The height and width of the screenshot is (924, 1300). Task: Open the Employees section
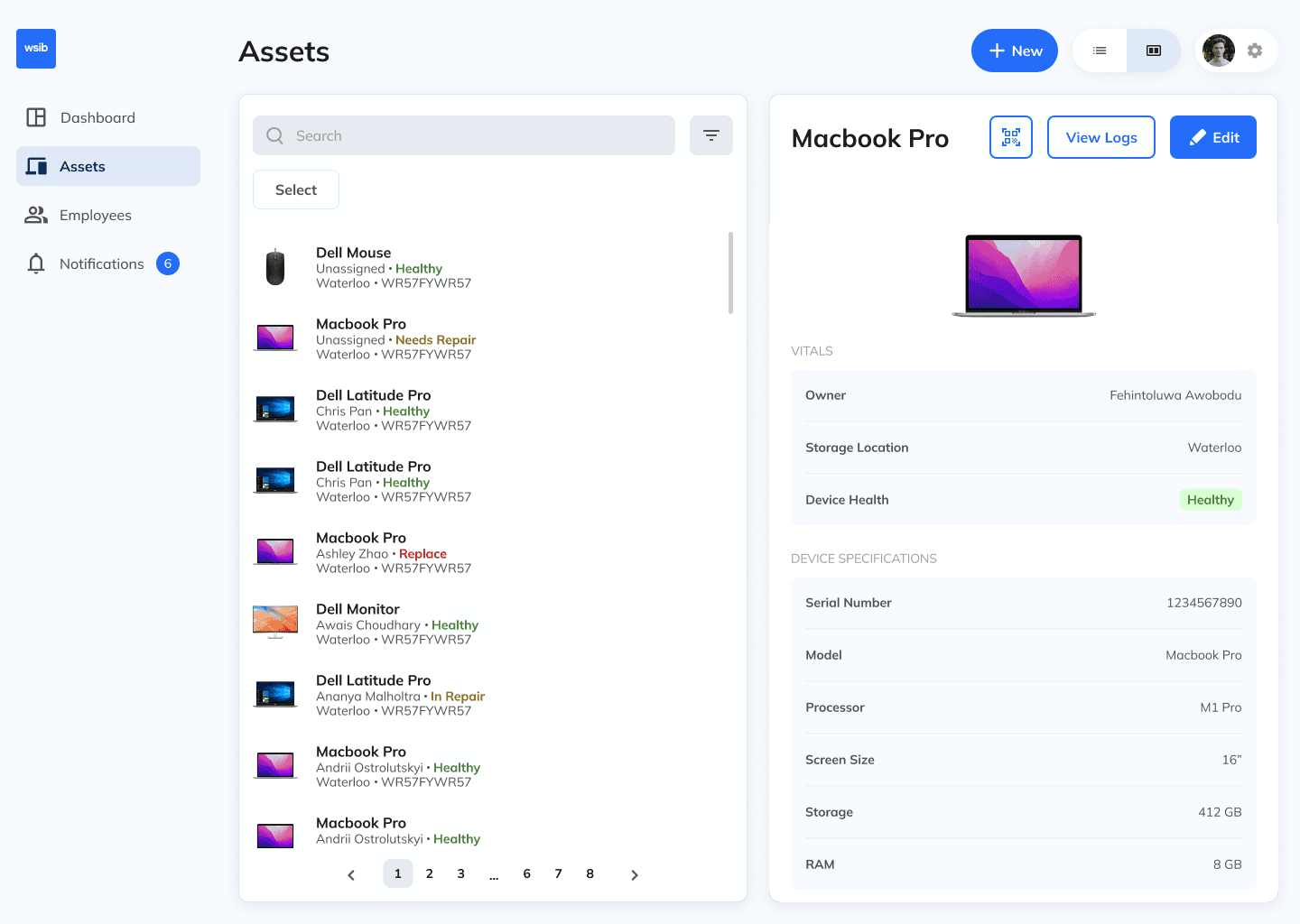108,215
